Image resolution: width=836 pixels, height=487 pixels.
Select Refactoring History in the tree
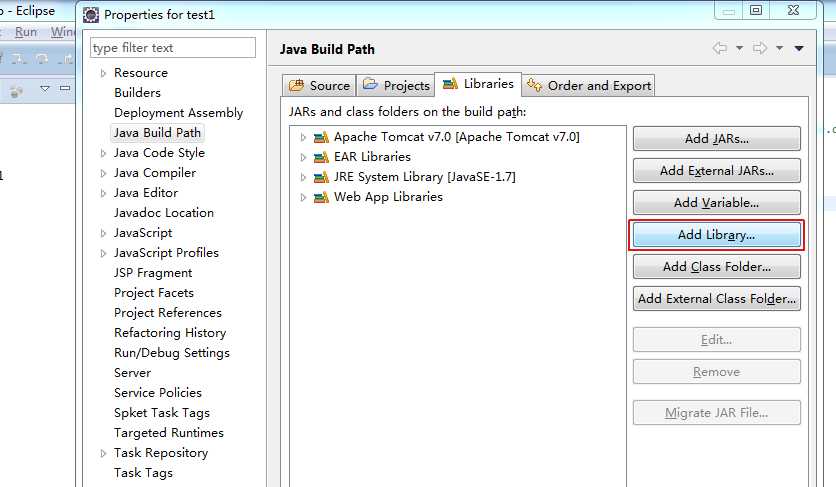pyautogui.click(x=170, y=333)
